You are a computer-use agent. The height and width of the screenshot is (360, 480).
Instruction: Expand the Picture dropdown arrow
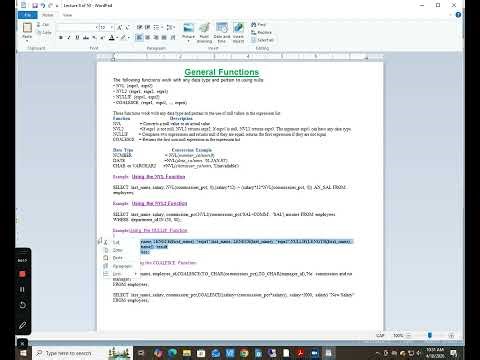[188, 41]
